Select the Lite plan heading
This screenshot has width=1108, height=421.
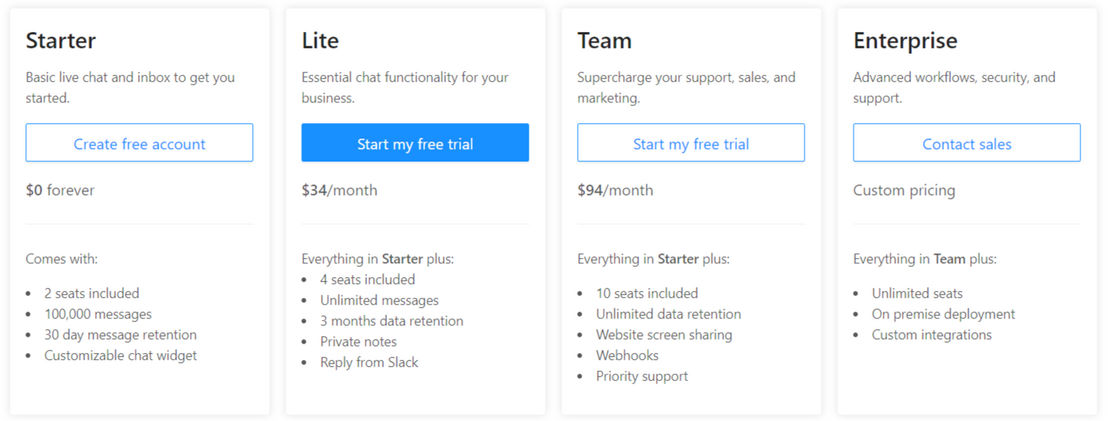click(320, 40)
